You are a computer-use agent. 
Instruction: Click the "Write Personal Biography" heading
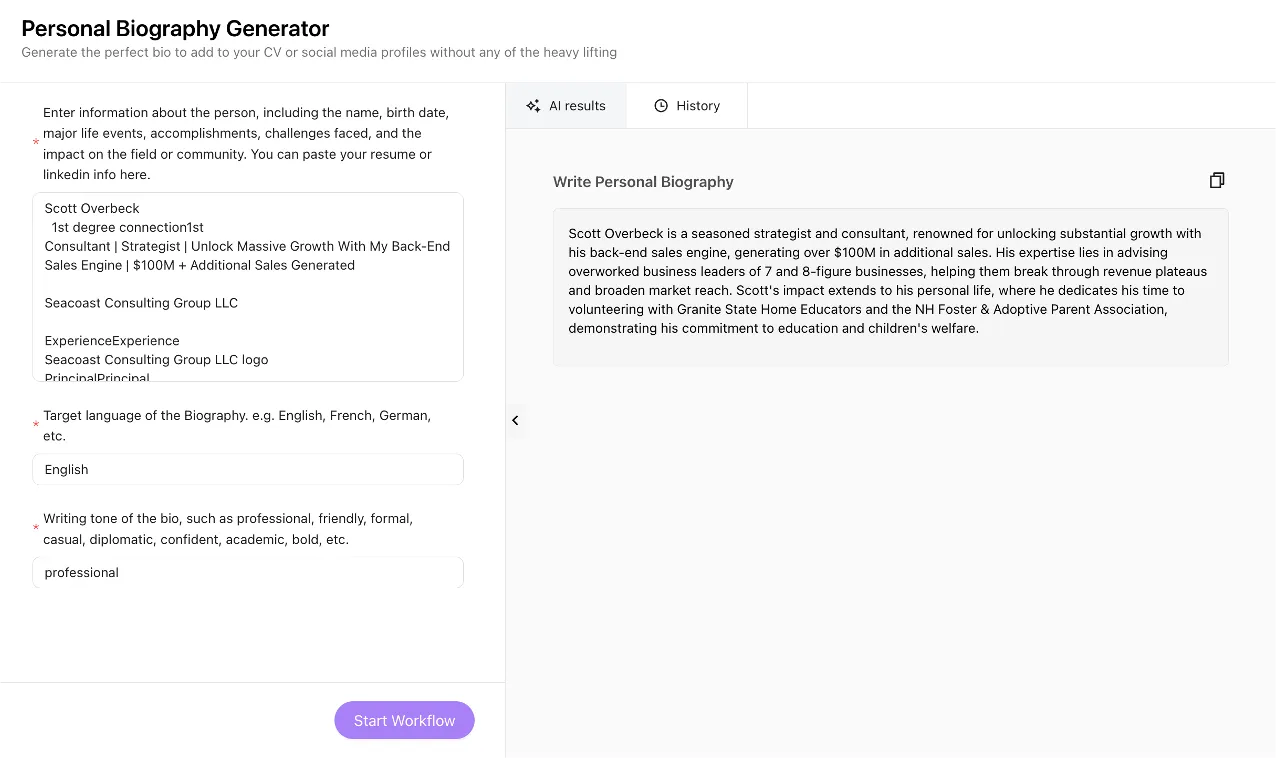click(x=643, y=182)
